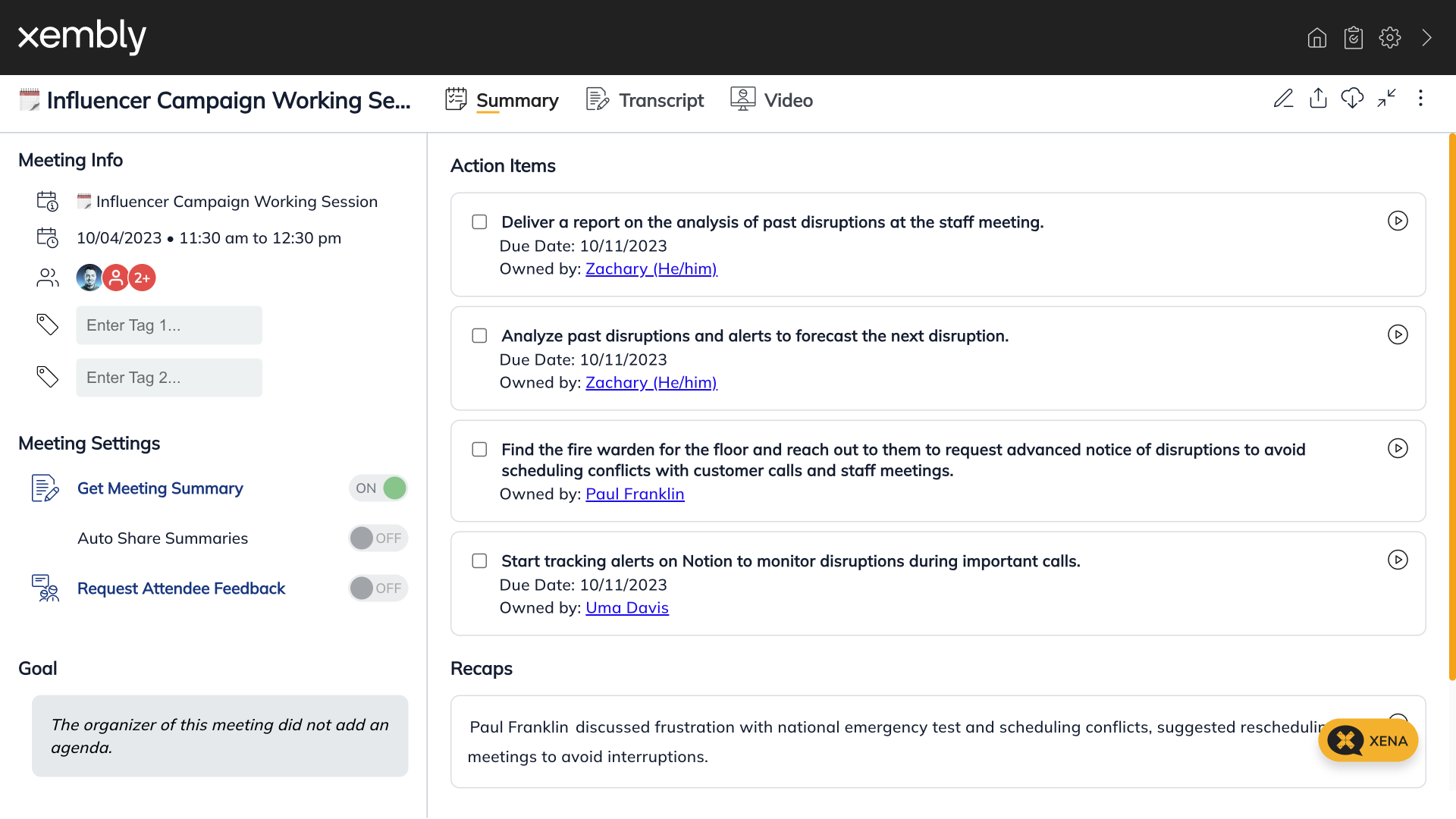Click Enter Tag 1 input field
Screen dimensions: 1456x819
(170, 325)
